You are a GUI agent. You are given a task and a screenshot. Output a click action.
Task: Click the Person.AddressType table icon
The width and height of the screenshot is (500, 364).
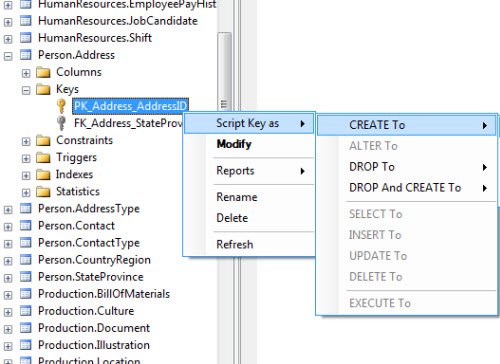coord(26,209)
